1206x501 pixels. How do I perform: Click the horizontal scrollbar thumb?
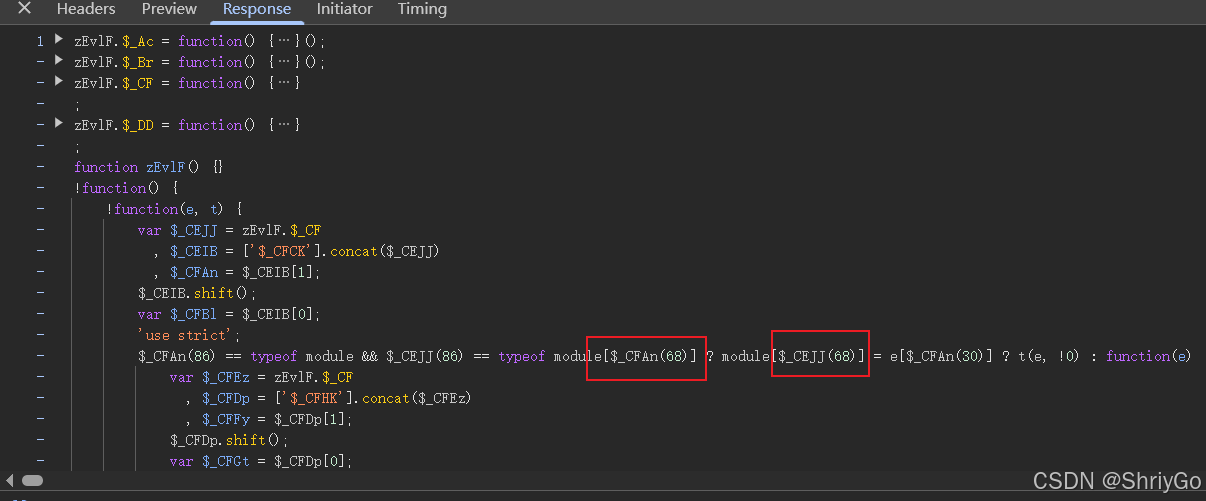click(x=31, y=481)
